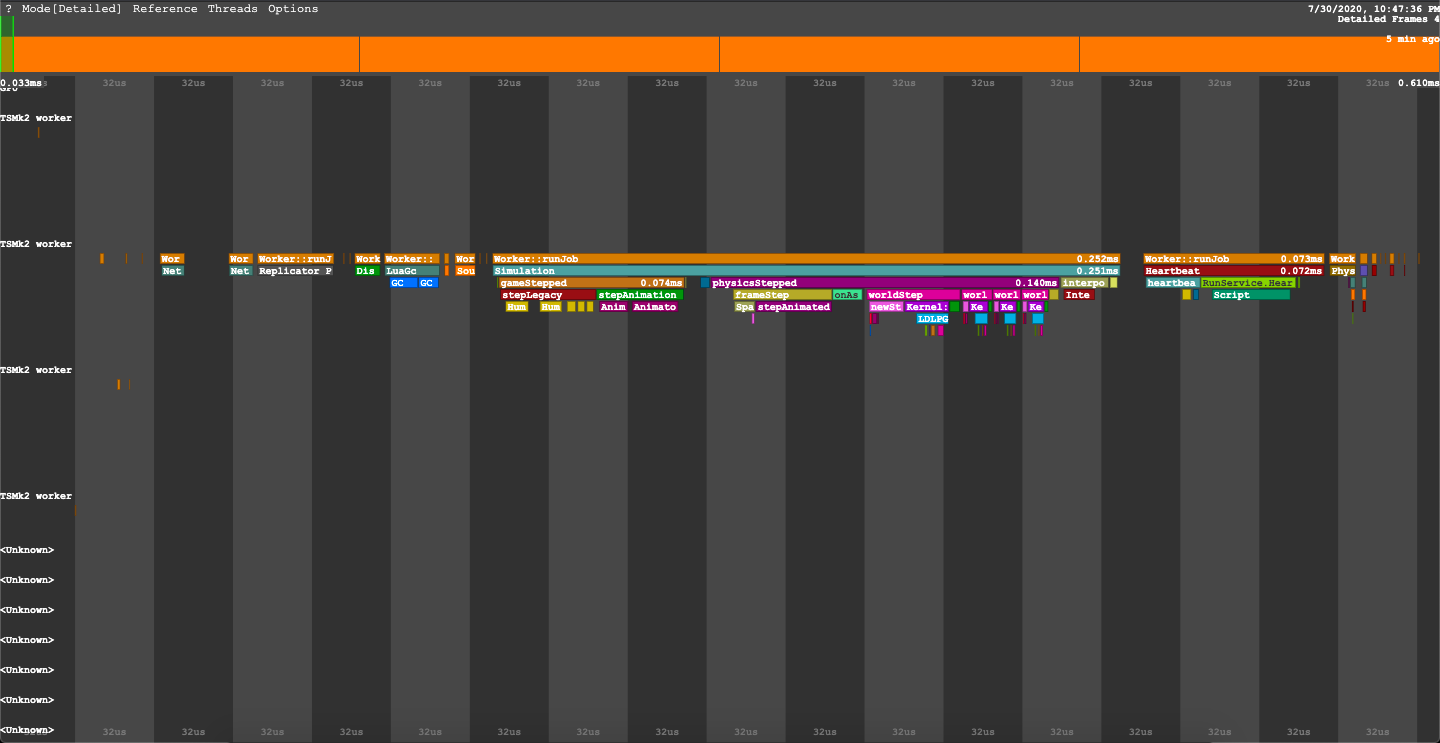The image size is (1440, 743).
Task: Open the Threads menu
Action: (232, 9)
